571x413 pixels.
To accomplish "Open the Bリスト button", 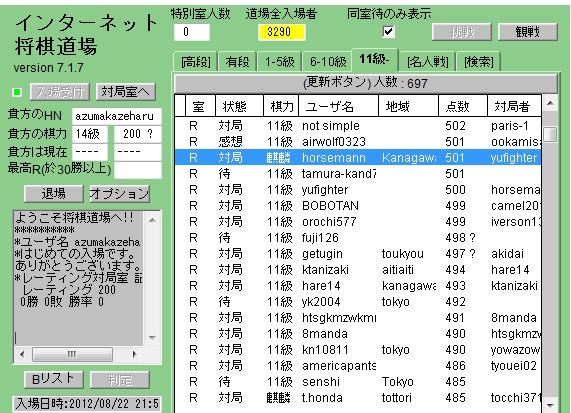I will (x=54, y=379).
